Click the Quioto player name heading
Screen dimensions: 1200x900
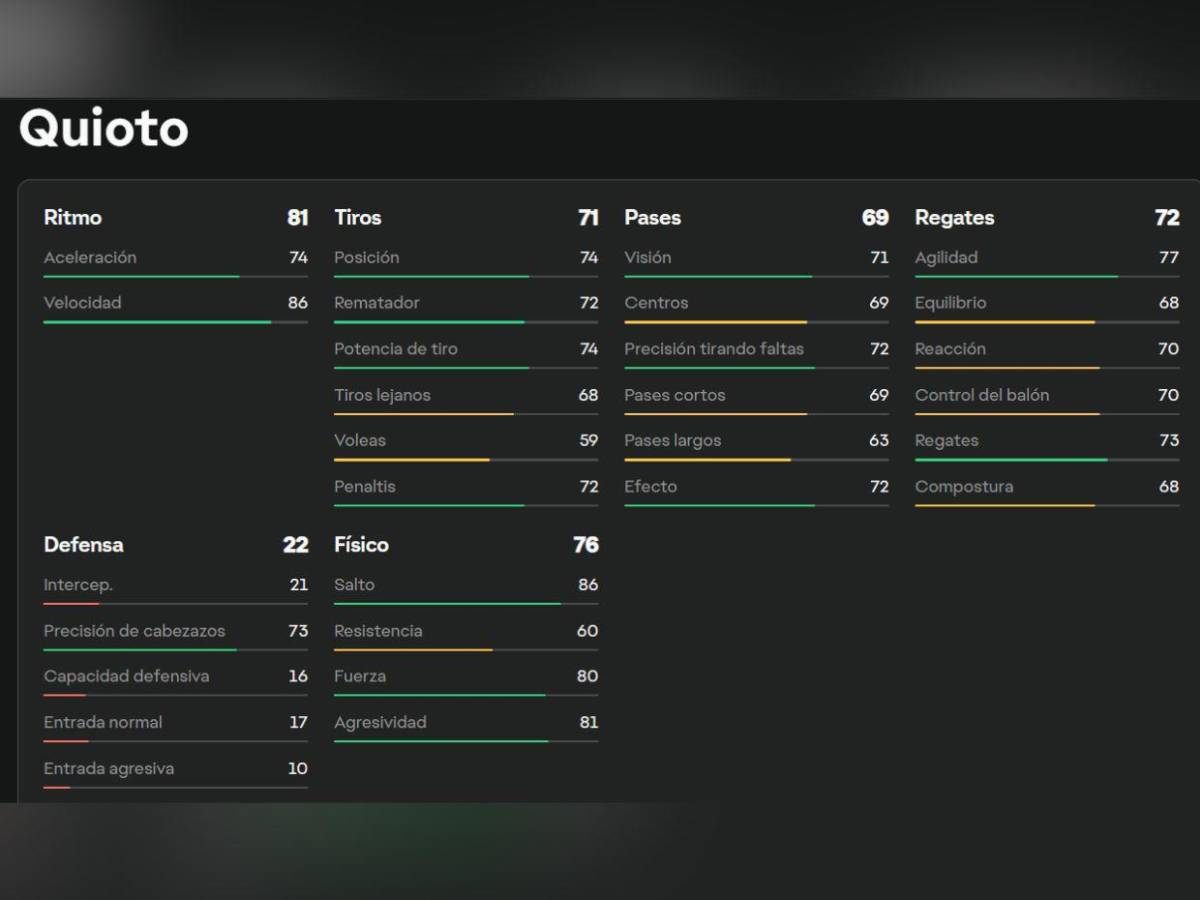(x=104, y=128)
